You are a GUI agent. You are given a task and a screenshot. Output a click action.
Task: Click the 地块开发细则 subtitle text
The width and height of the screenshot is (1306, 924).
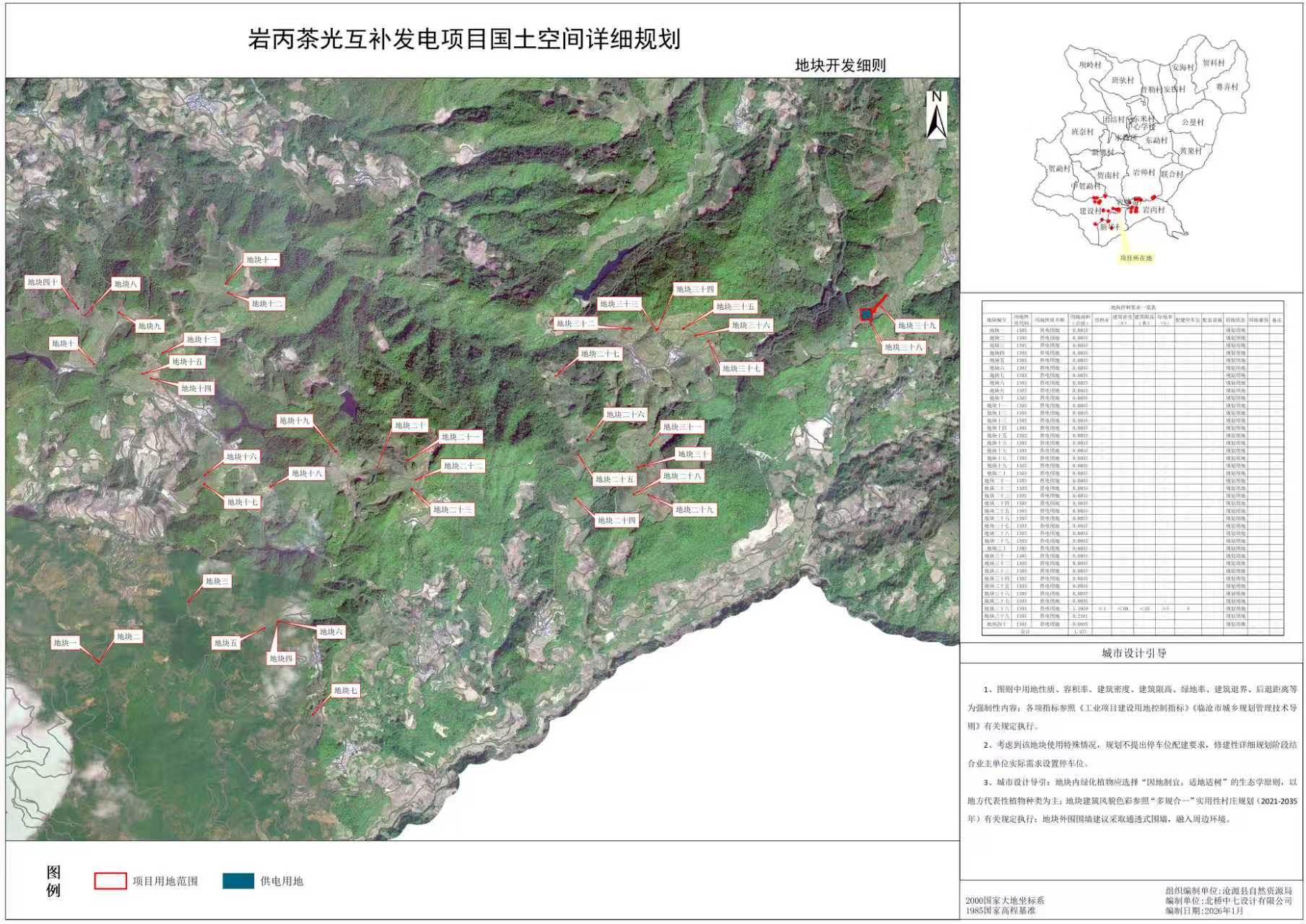(x=840, y=66)
